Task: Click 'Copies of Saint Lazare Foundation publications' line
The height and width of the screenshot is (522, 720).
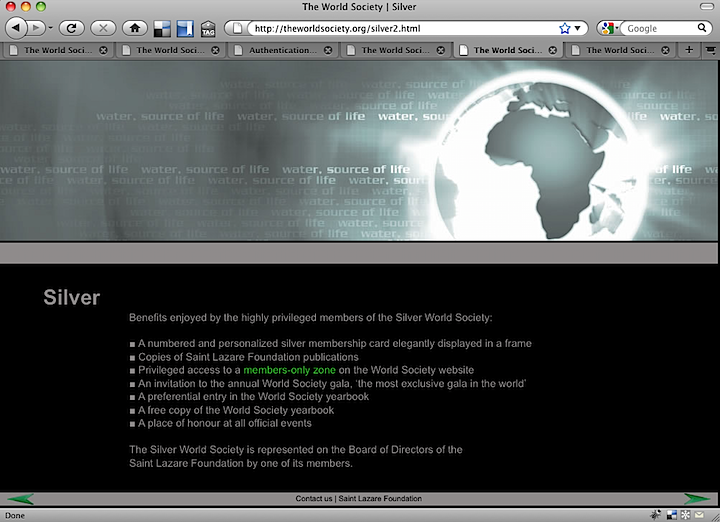Action: [248, 357]
